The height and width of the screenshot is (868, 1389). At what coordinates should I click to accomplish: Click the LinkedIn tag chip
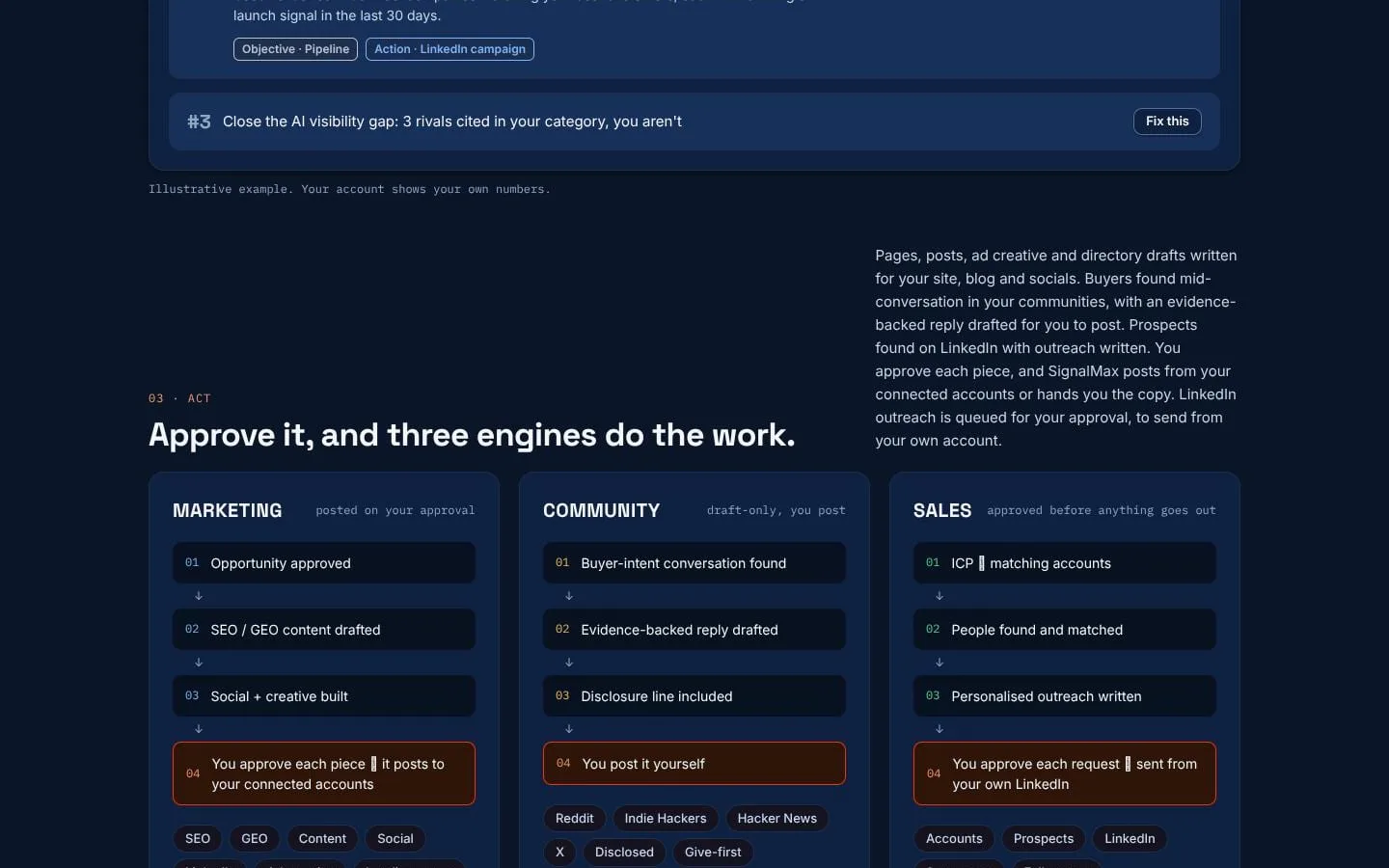pos(1130,839)
